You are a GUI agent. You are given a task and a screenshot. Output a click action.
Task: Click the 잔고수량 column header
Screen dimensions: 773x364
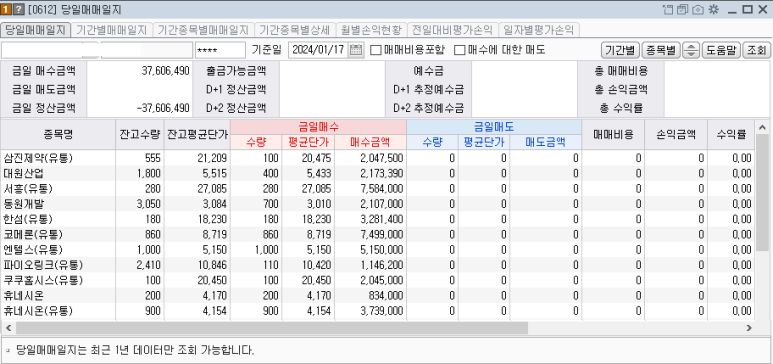click(x=140, y=134)
